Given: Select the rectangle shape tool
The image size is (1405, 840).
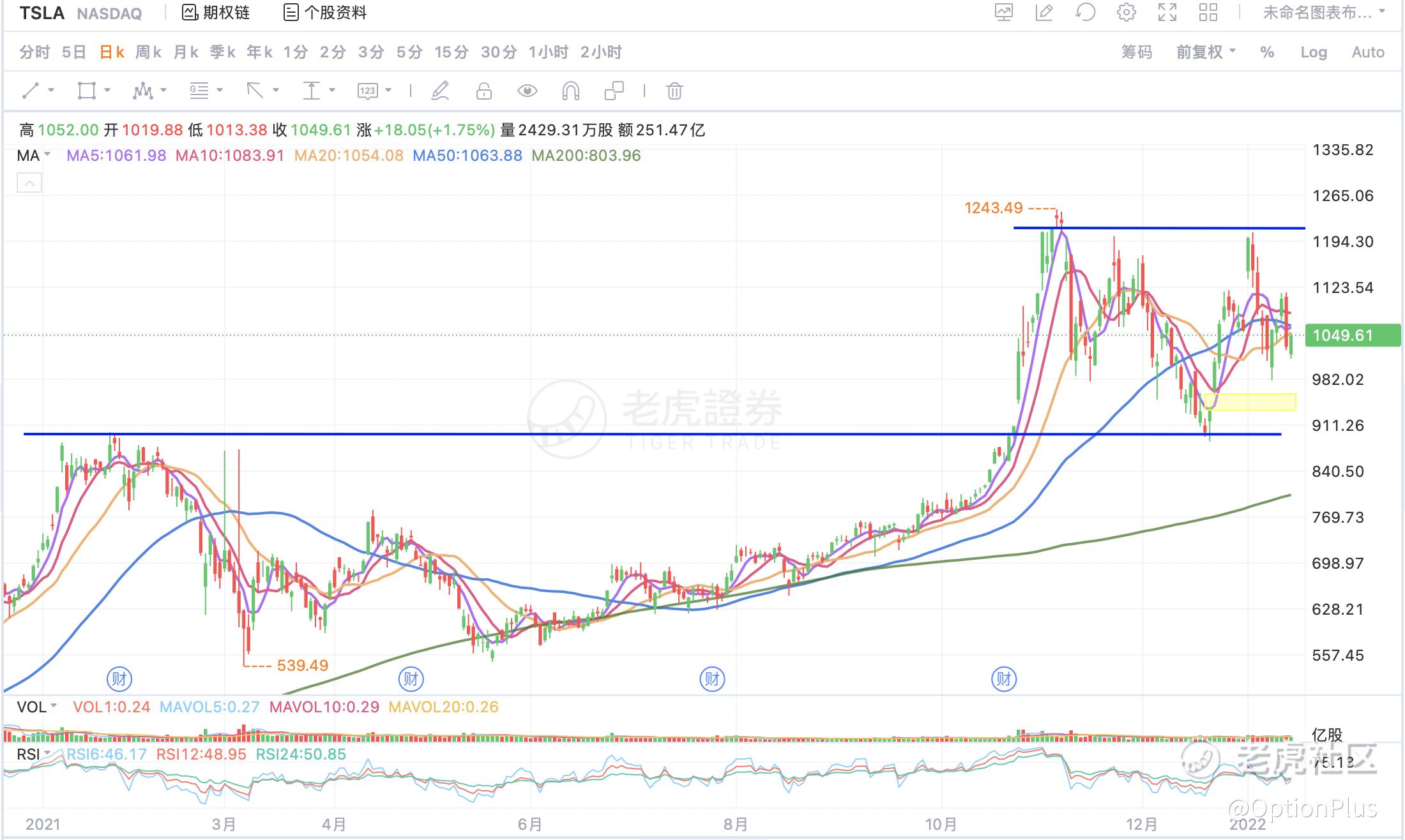Looking at the screenshot, I should [x=87, y=91].
